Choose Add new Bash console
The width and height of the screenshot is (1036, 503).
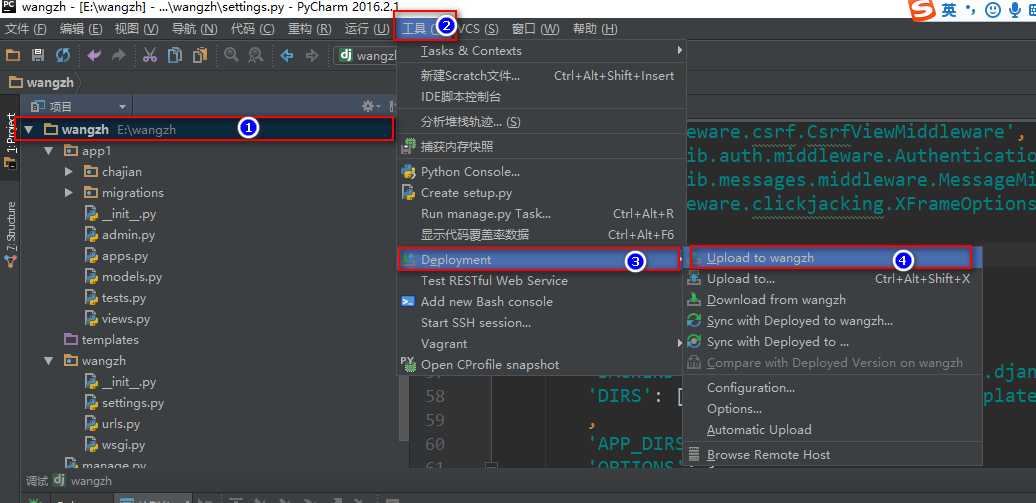542,301
